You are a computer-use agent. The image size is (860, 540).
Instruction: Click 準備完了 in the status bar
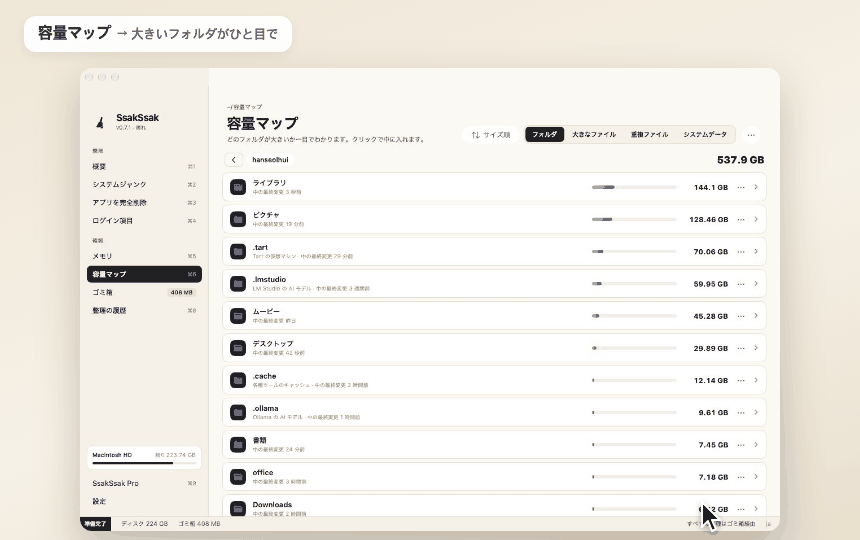tap(95, 524)
